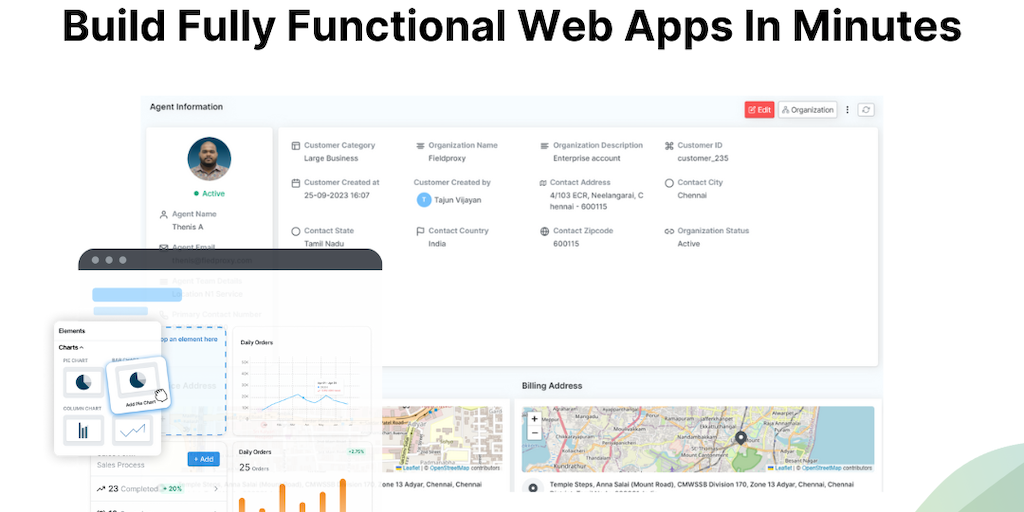Screen dimensions: 1024x512
Task: Click the 'Enterprise account' value
Action: coord(586,159)
